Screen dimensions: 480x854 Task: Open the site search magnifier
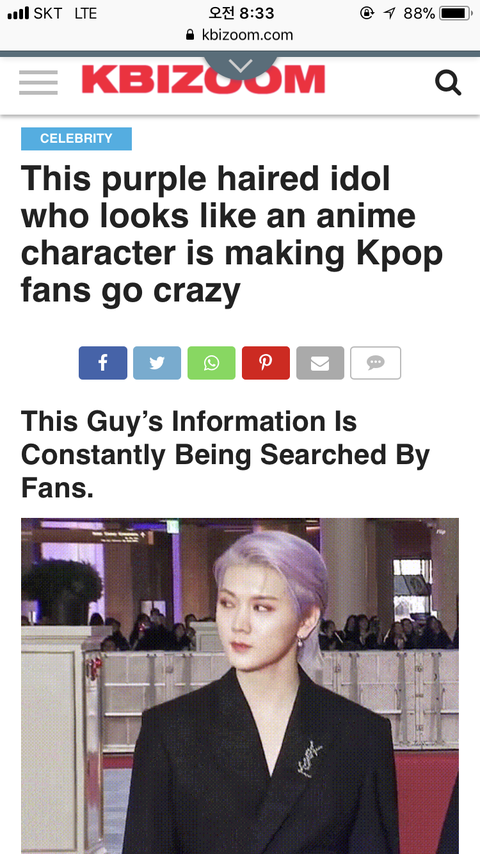coord(448,83)
